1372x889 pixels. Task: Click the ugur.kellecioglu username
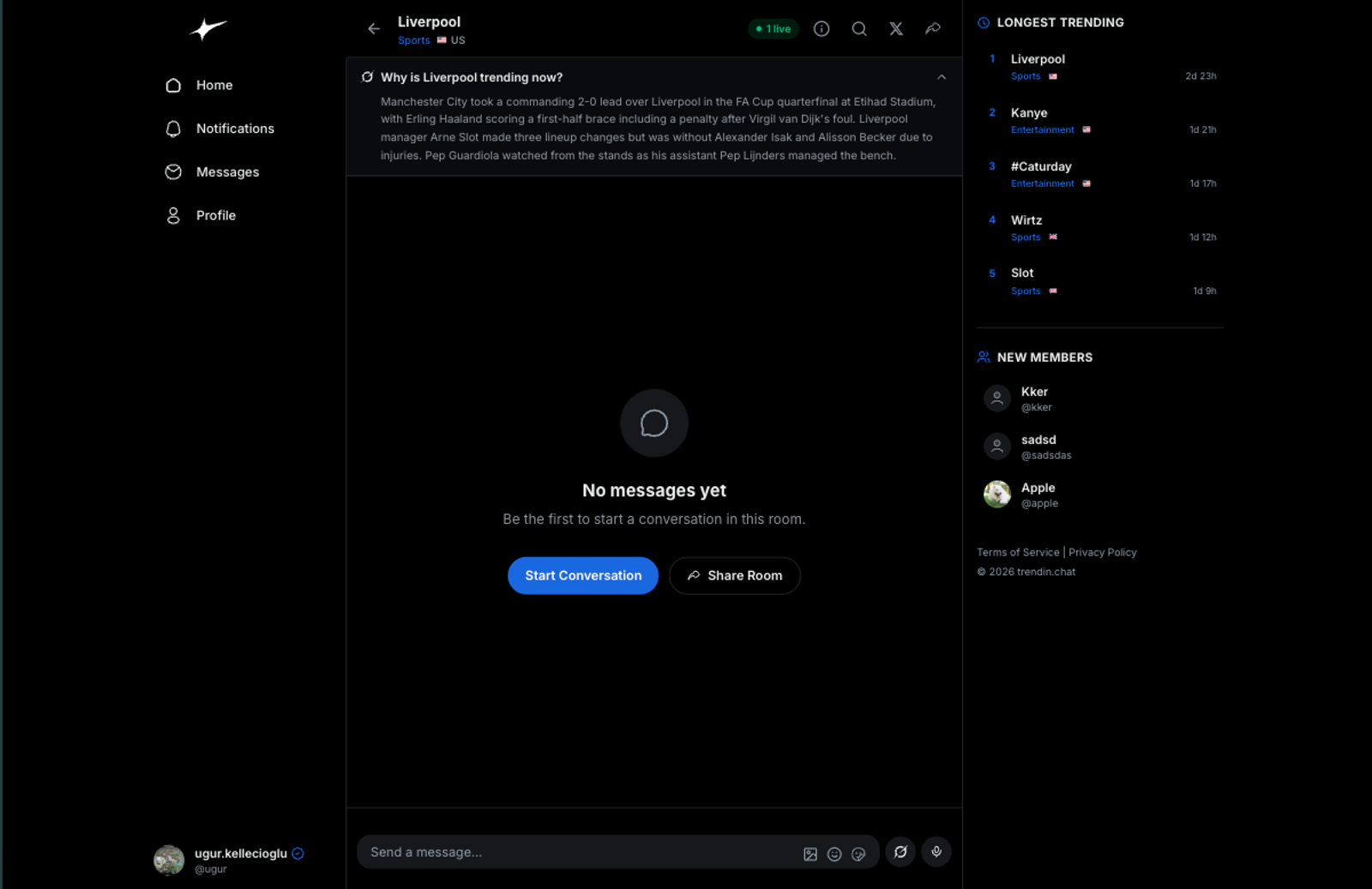(x=241, y=854)
